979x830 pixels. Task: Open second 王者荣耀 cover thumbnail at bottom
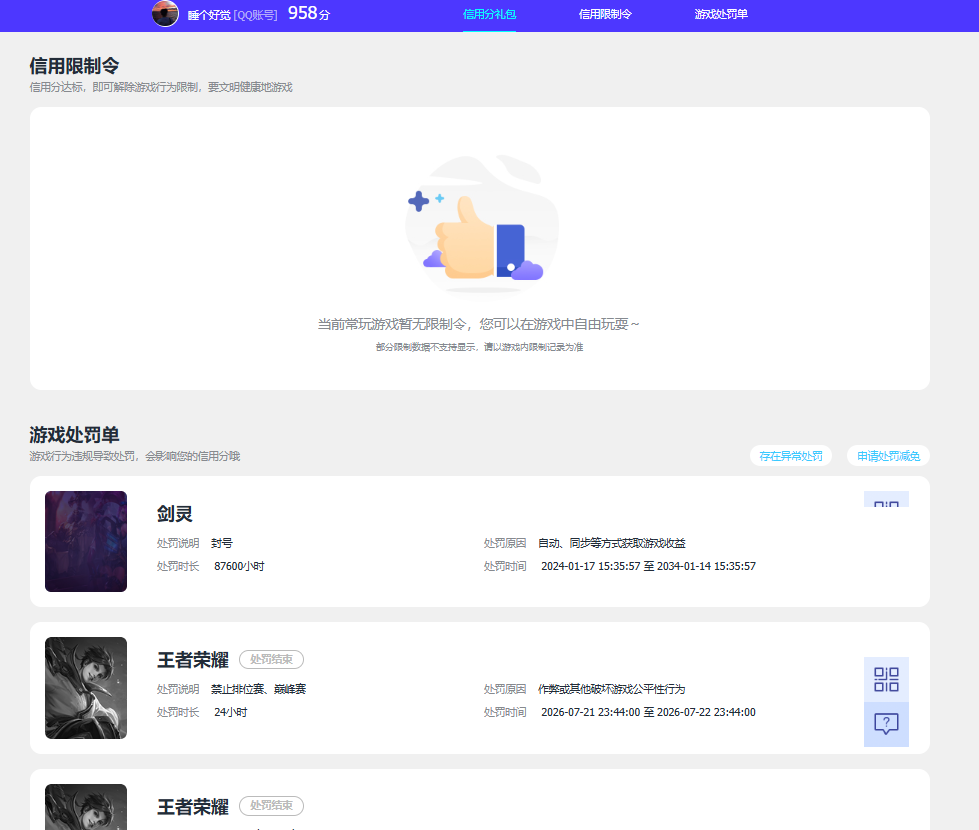tap(86, 807)
